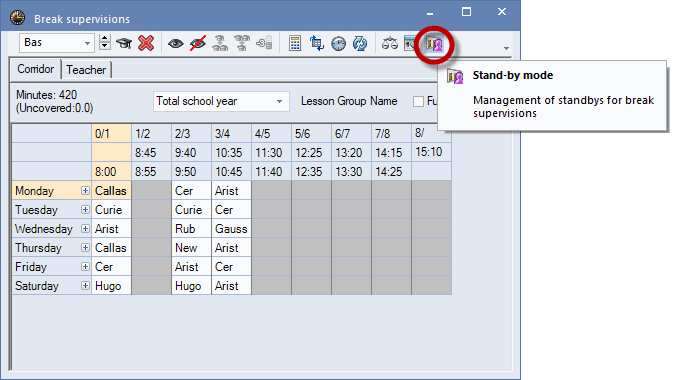The width and height of the screenshot is (676, 380).
Task: Click the corridor stepper up arrow
Action: pyautogui.click(x=104, y=39)
